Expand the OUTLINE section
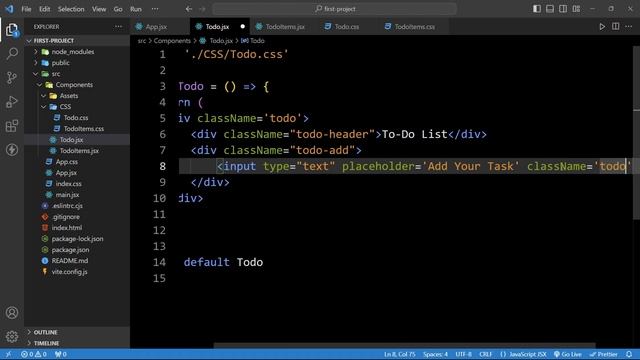The height and width of the screenshot is (360, 640). pyautogui.click(x=77, y=332)
